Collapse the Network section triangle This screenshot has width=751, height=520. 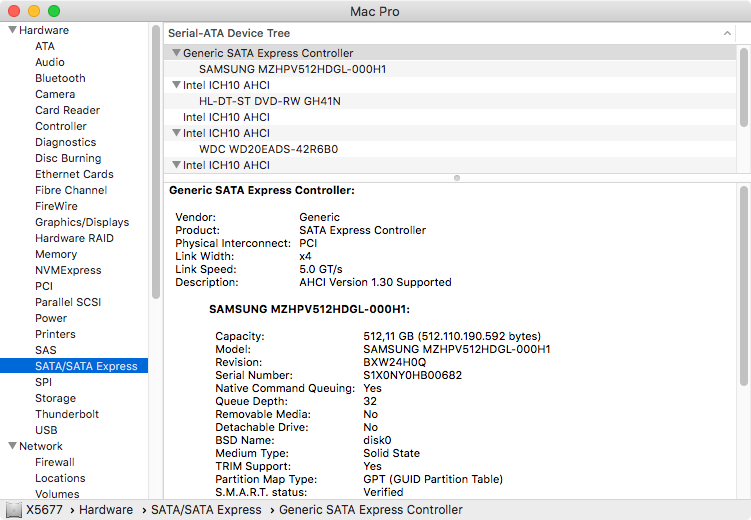click(x=13, y=446)
